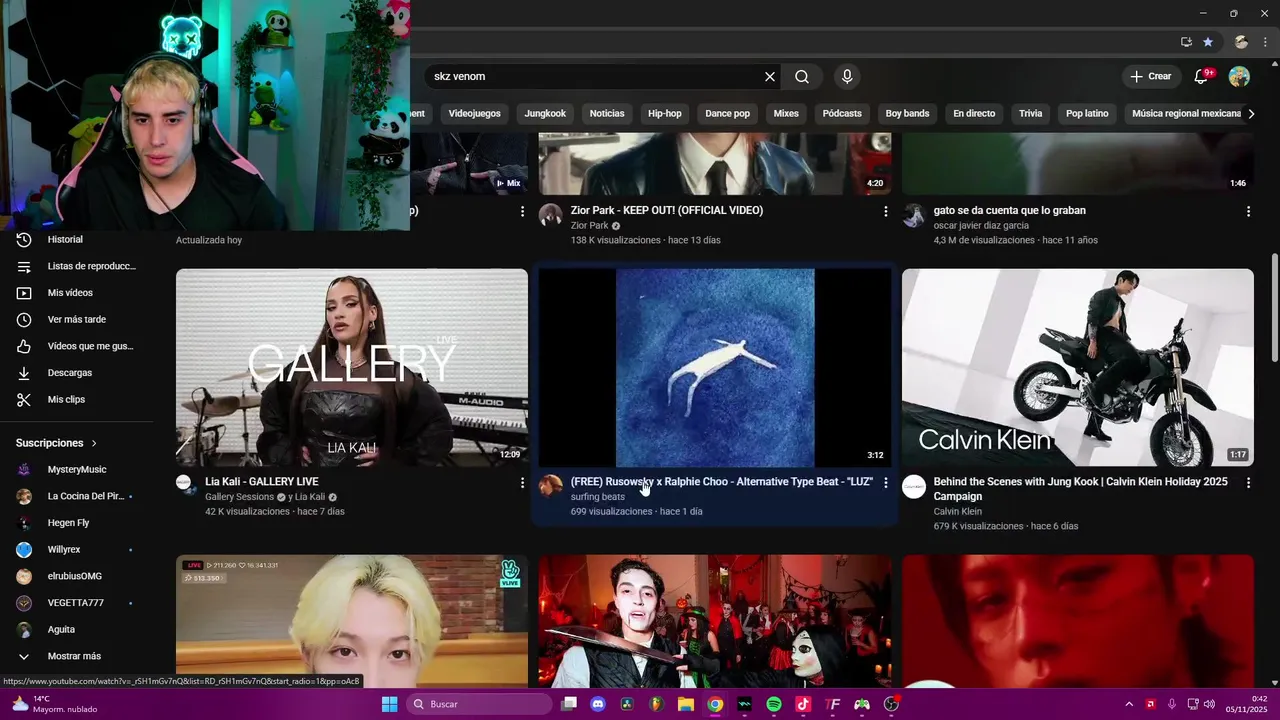Image resolution: width=1280 pixels, height=720 pixels.
Task: Open the options menu of the Mix card
Action: click(x=522, y=211)
